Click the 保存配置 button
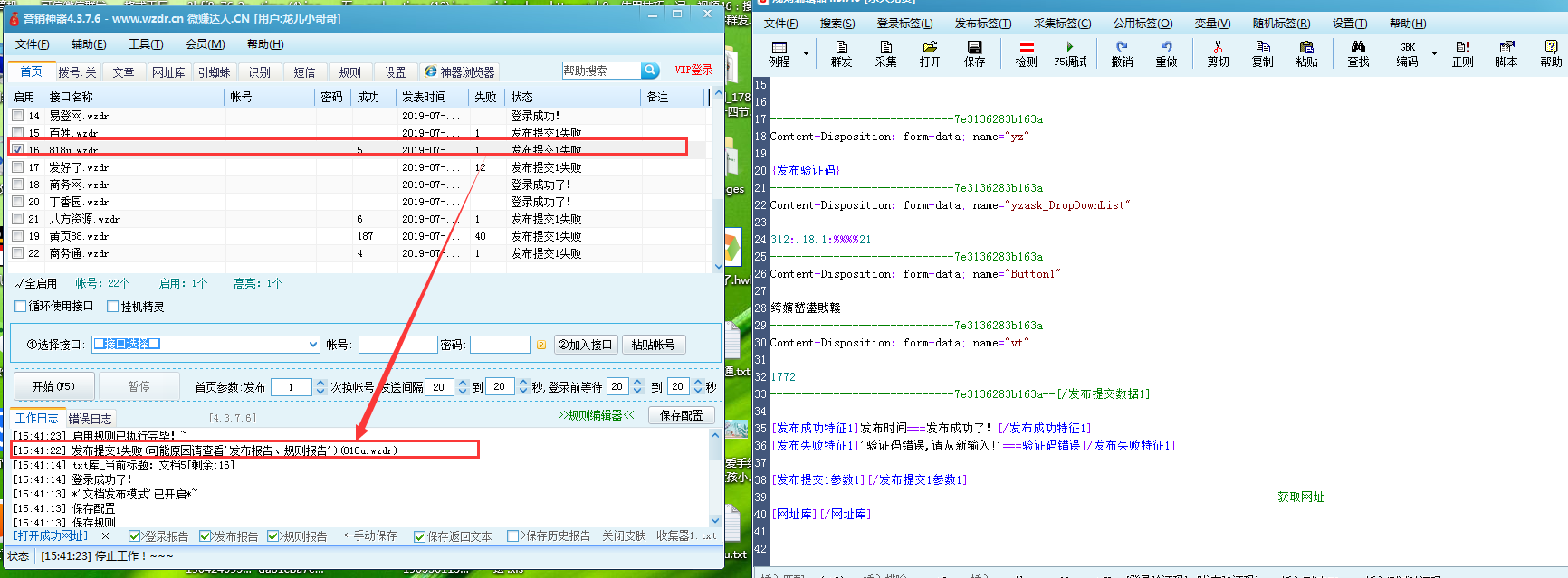1568x578 pixels. pos(681,415)
